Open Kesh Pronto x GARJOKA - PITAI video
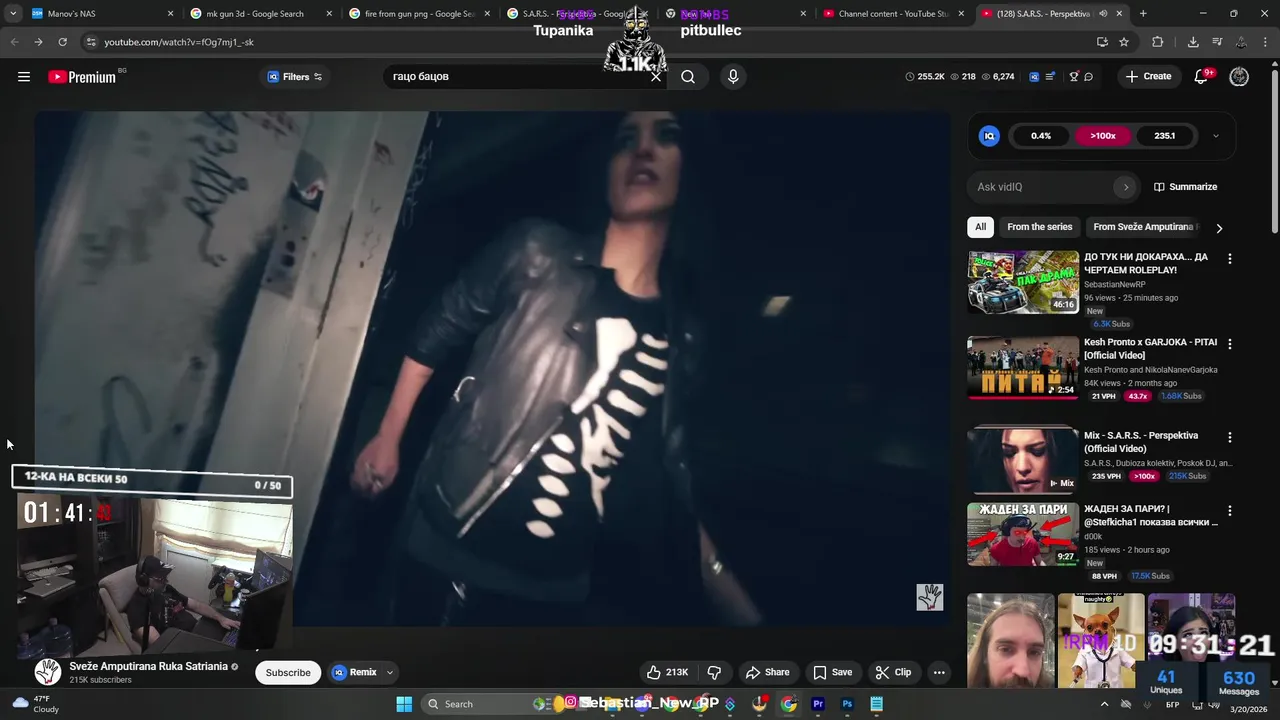This screenshot has height=720, width=1280. click(1023, 368)
